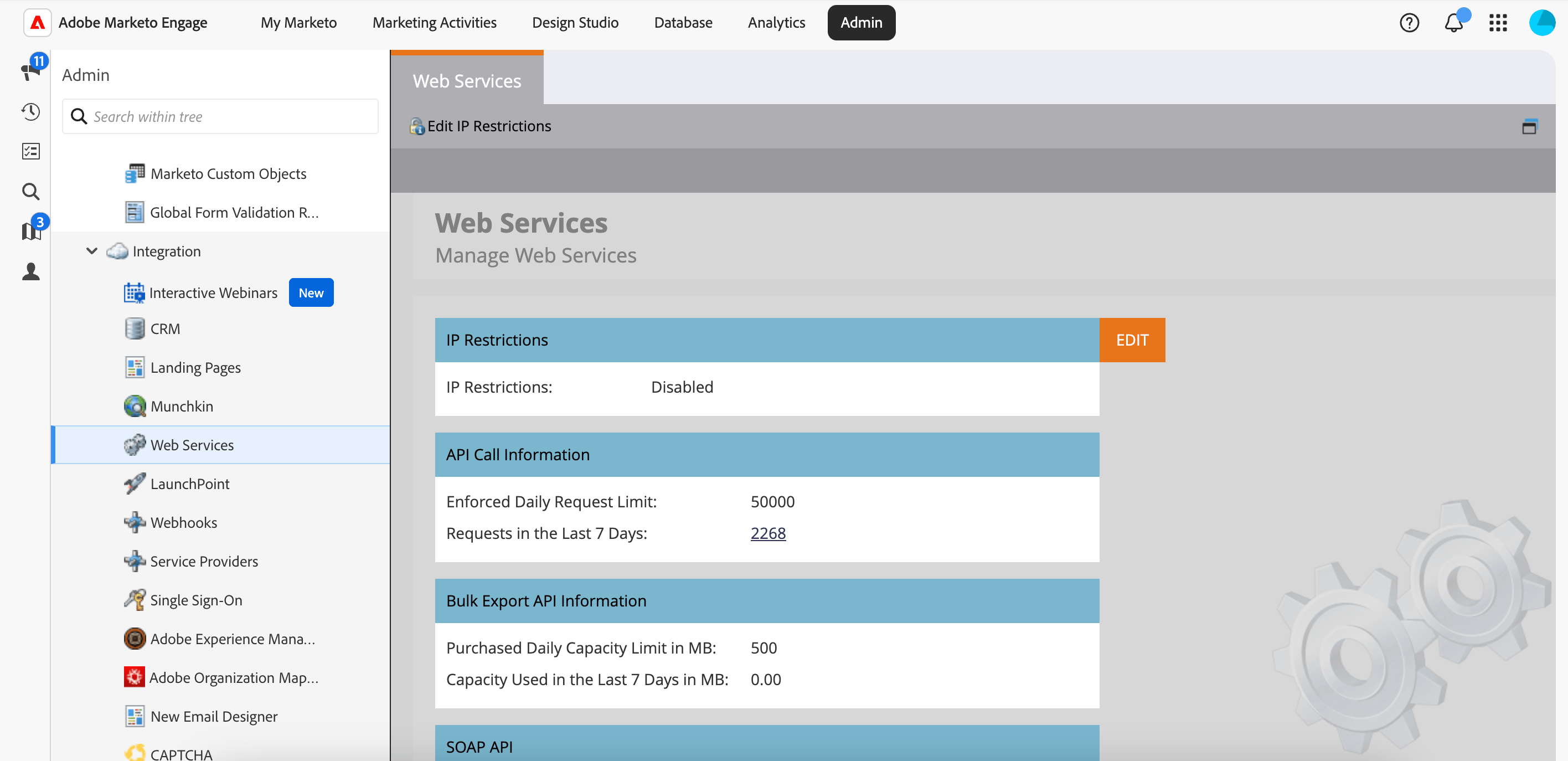The image size is (1568, 761).
Task: Open the guides map icon with badge 3
Action: (x=31, y=232)
